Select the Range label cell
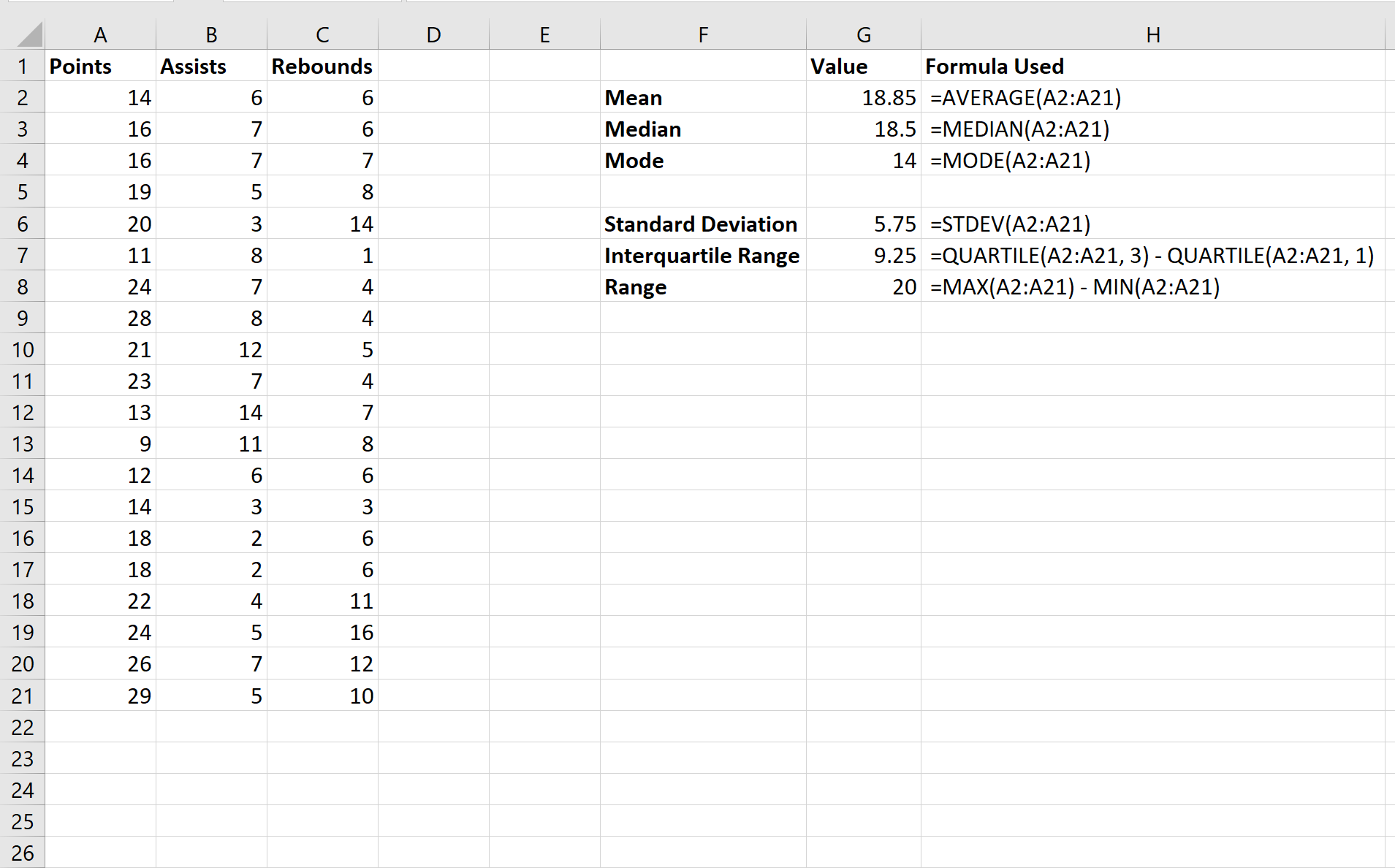Image resolution: width=1395 pixels, height=868 pixels. (x=702, y=286)
